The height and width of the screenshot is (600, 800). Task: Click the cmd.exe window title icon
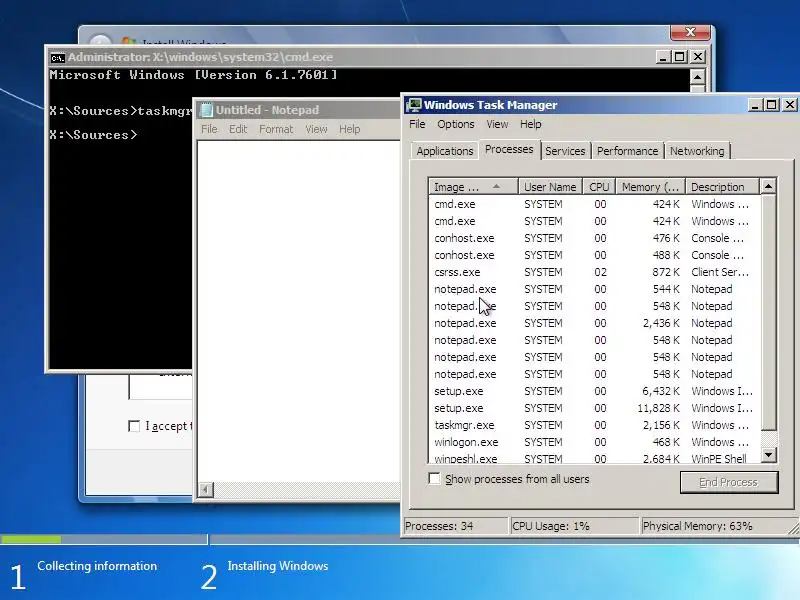point(57,58)
